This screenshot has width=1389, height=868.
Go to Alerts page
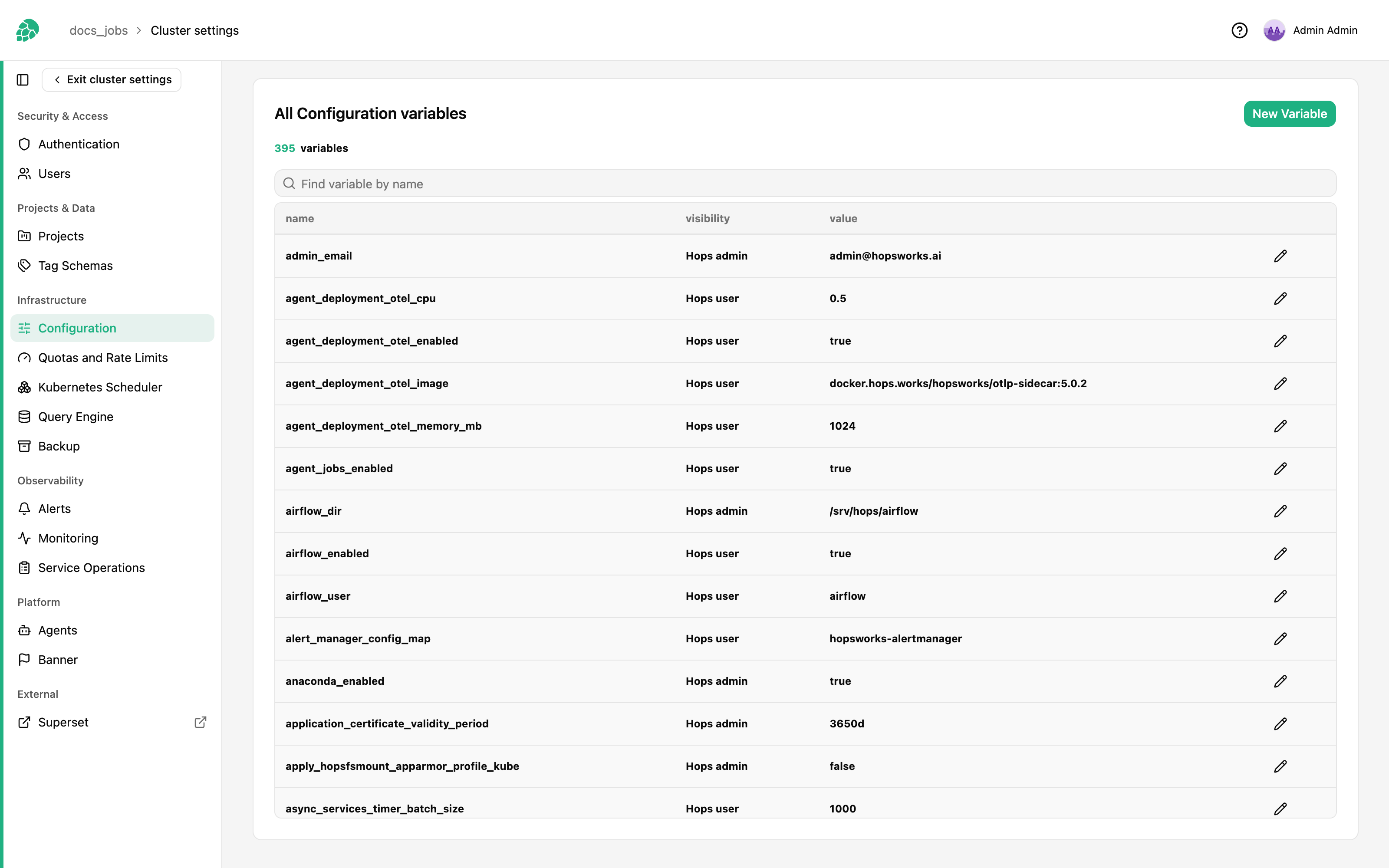tap(112, 509)
